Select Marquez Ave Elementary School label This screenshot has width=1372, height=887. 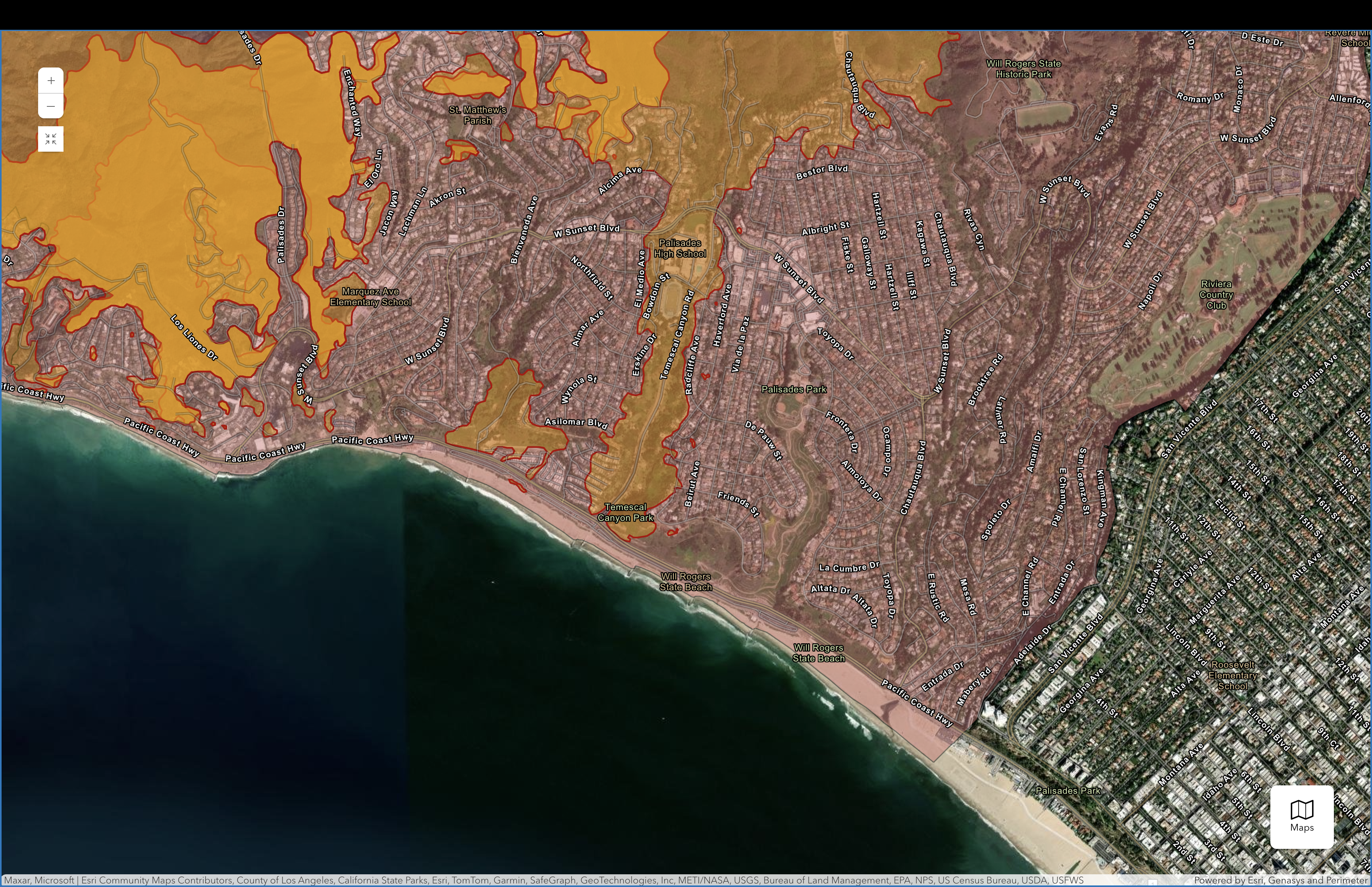(x=370, y=297)
